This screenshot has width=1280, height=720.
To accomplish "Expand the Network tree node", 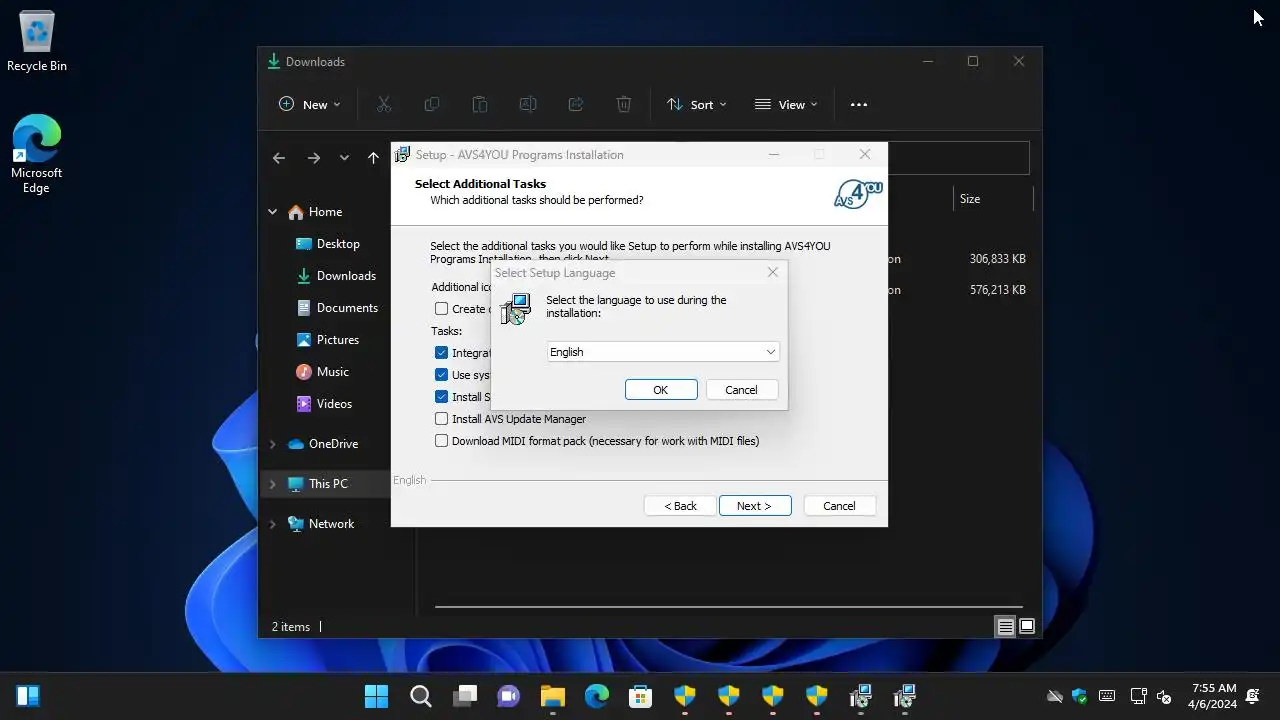I will click(x=272, y=524).
